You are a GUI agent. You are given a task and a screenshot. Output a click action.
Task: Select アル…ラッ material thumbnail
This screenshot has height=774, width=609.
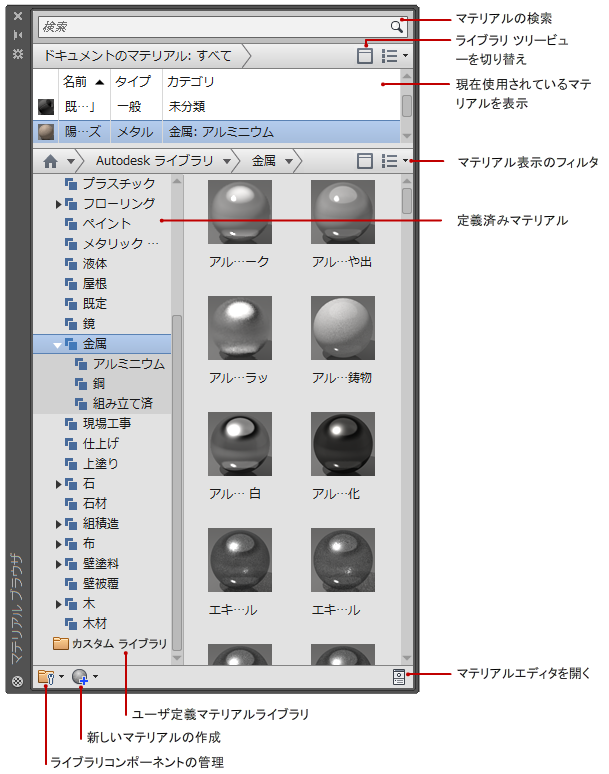coord(239,328)
